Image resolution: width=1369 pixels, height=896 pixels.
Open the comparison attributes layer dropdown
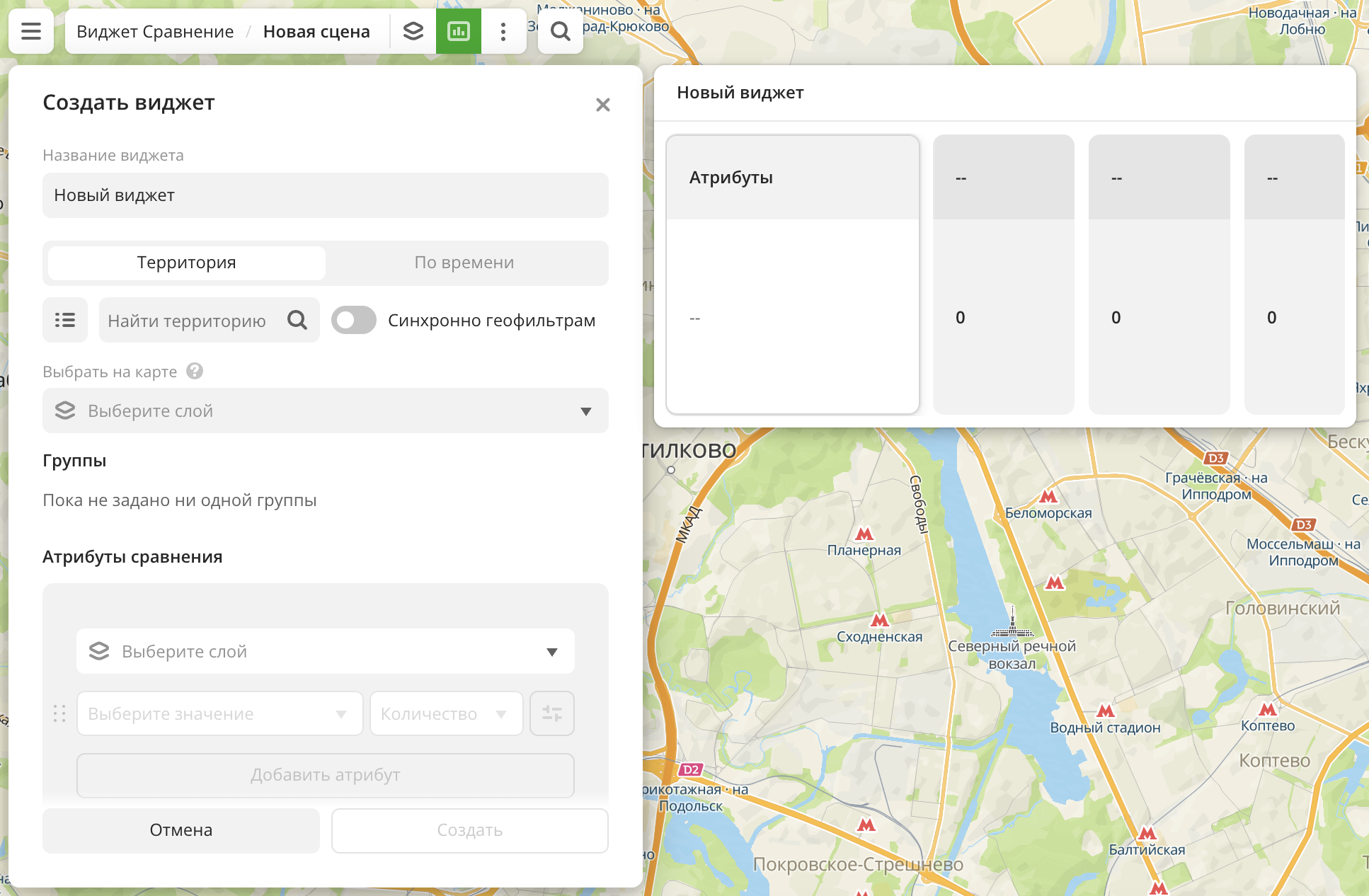click(x=326, y=651)
